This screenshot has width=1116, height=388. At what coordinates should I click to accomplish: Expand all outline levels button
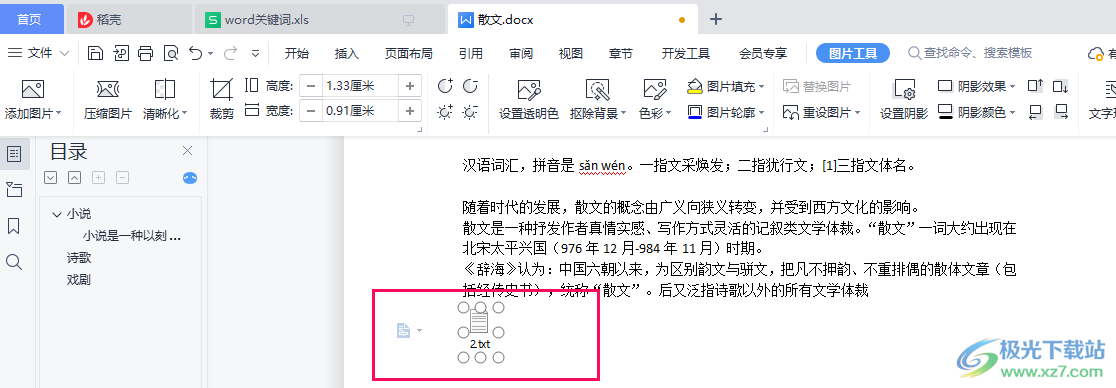(51, 177)
